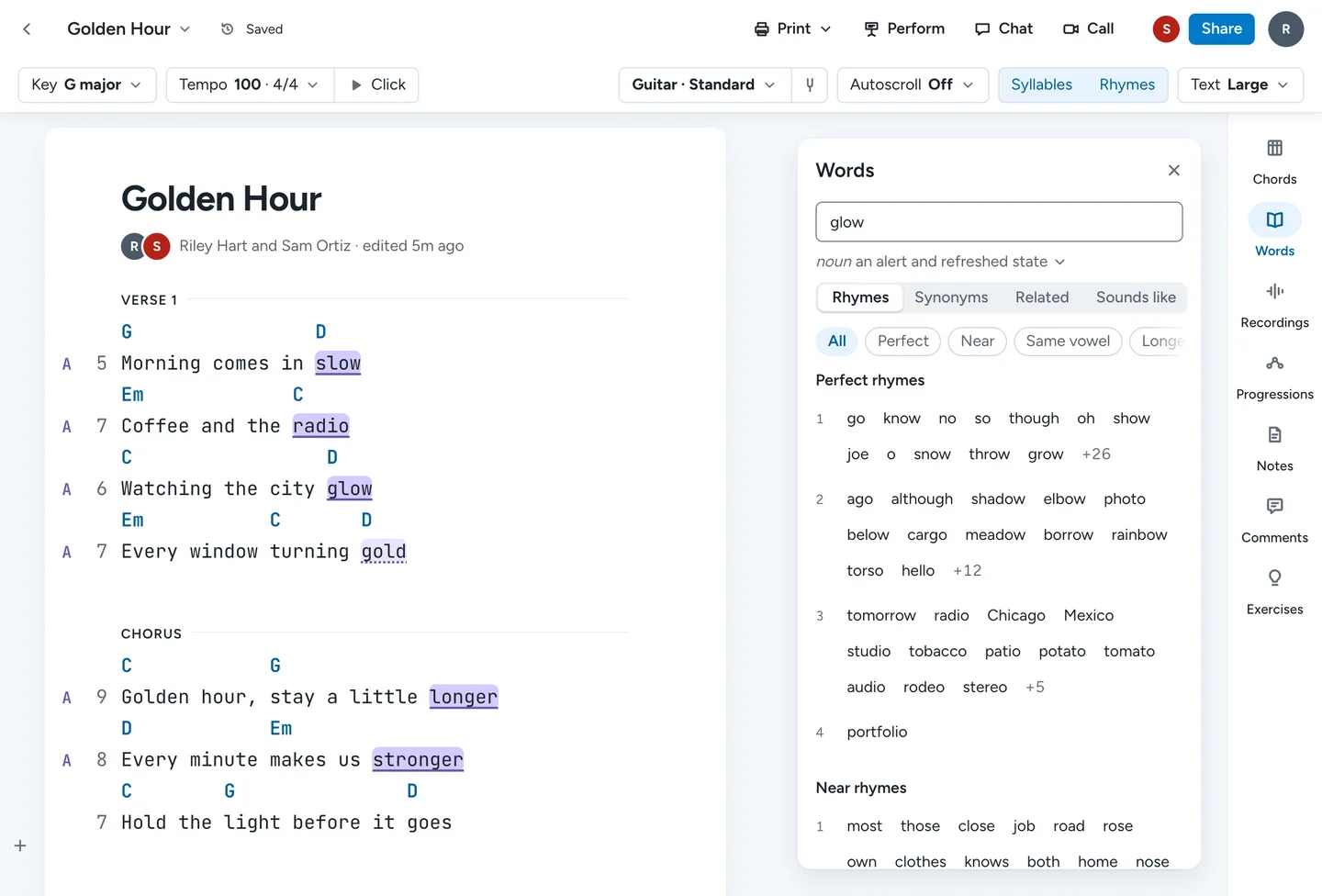1322x896 pixels.
Task: Show the +26 more one-syllable rhymes
Action: click(1096, 454)
